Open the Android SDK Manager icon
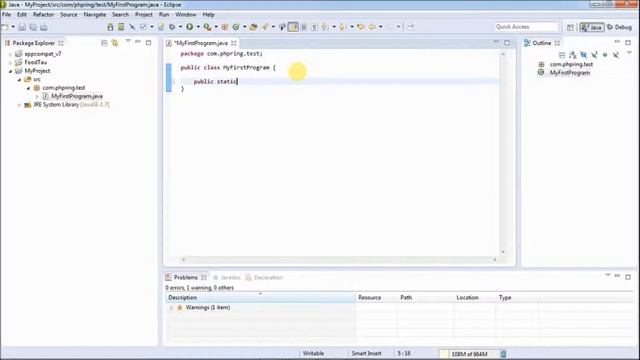Viewport: 640px width, 360px height. [110, 27]
